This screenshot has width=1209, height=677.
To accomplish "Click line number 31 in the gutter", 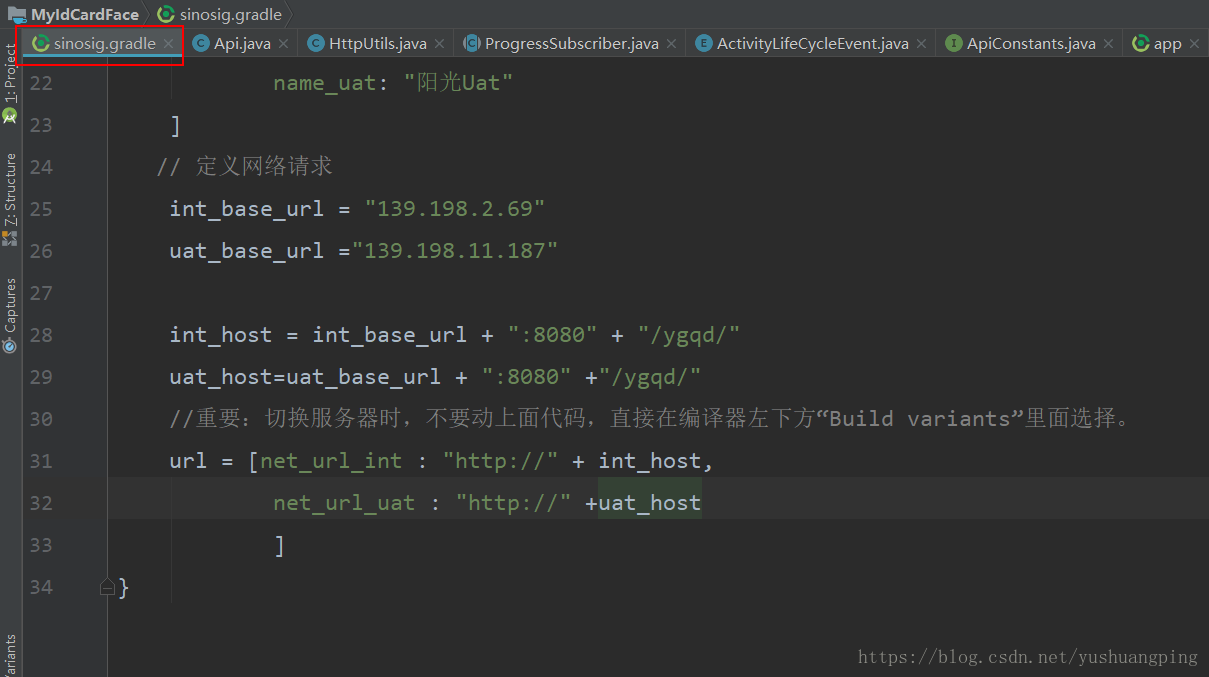I will (x=40, y=461).
